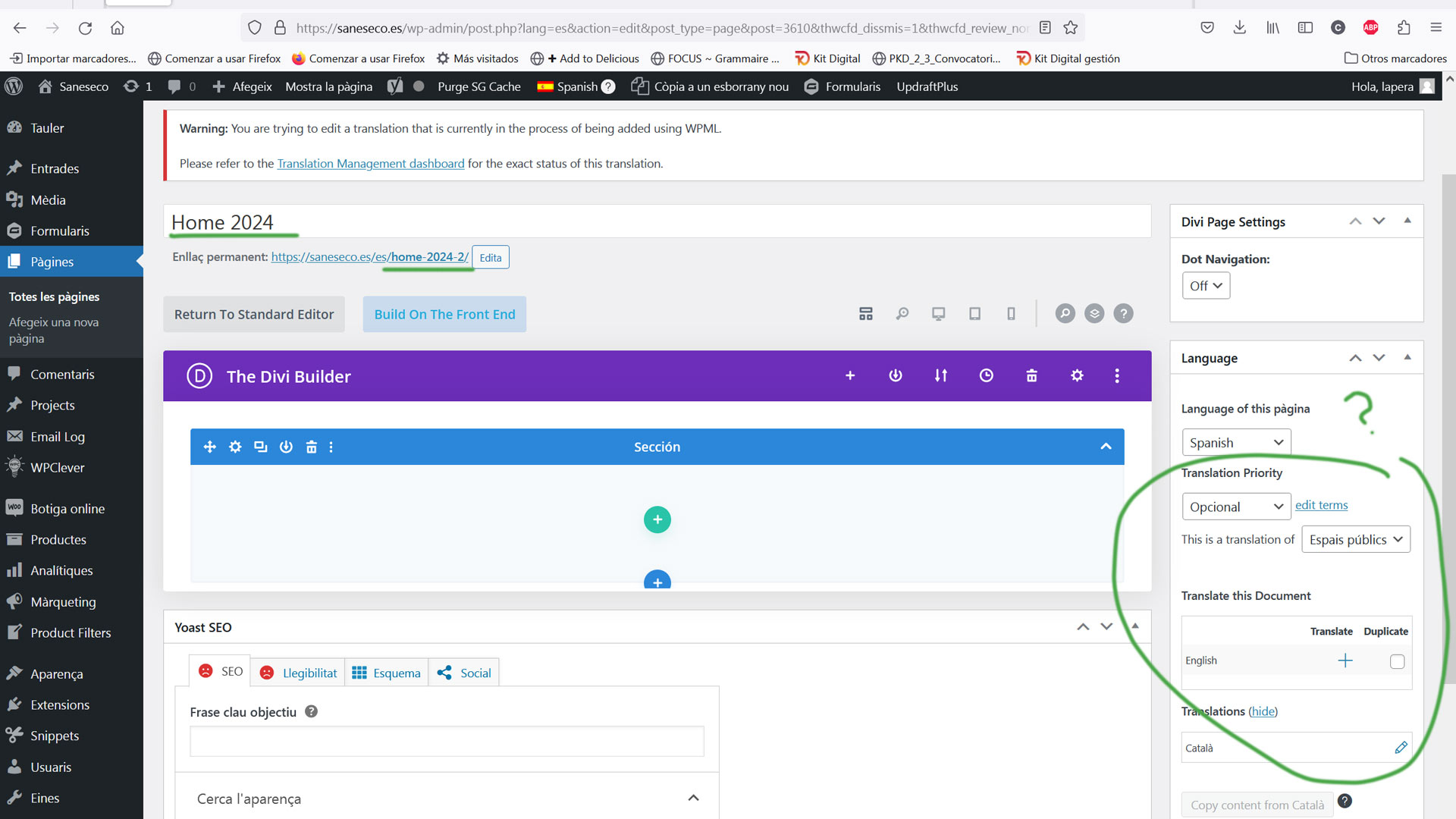The image size is (1456, 819).
Task: Open the builder help question mark icon
Action: pyautogui.click(x=1123, y=313)
